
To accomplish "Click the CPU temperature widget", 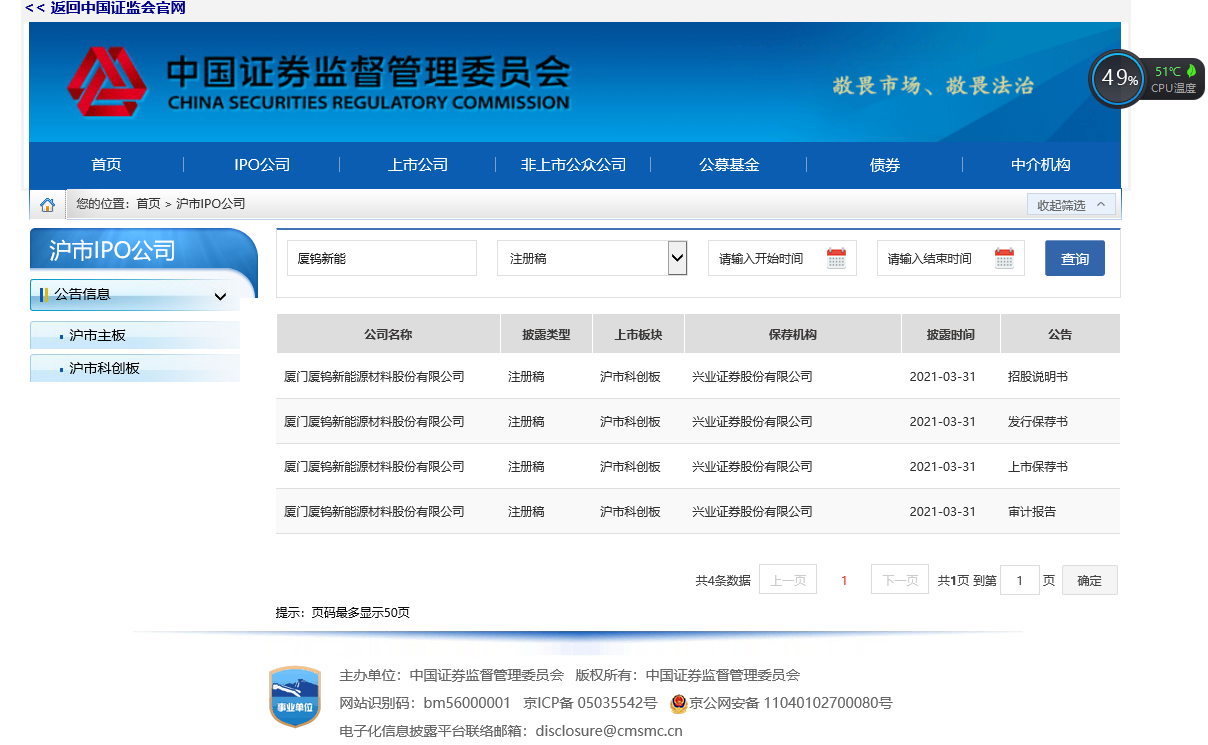I will click(1146, 79).
